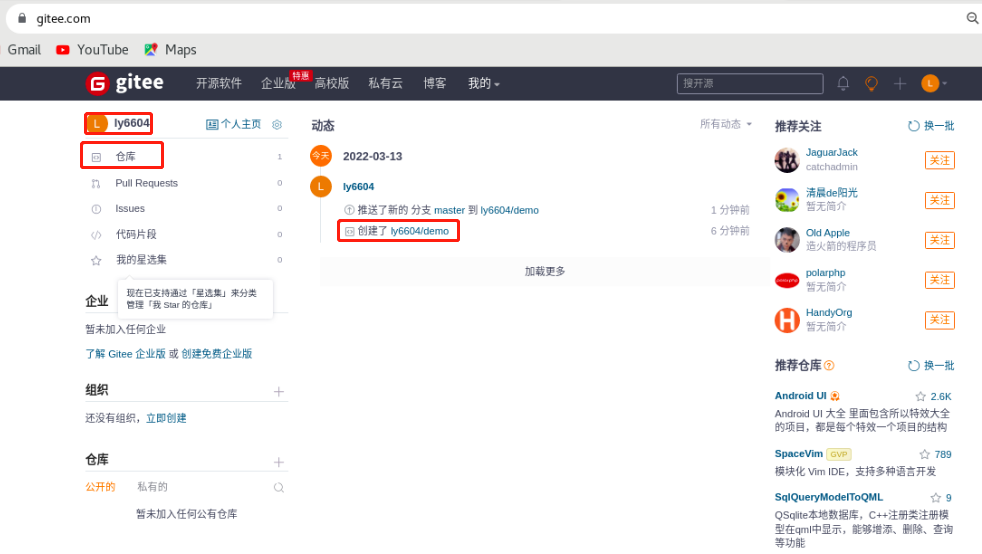Click 立即创建 organization link
Image resolution: width=982 pixels, height=554 pixels.
click(166, 418)
